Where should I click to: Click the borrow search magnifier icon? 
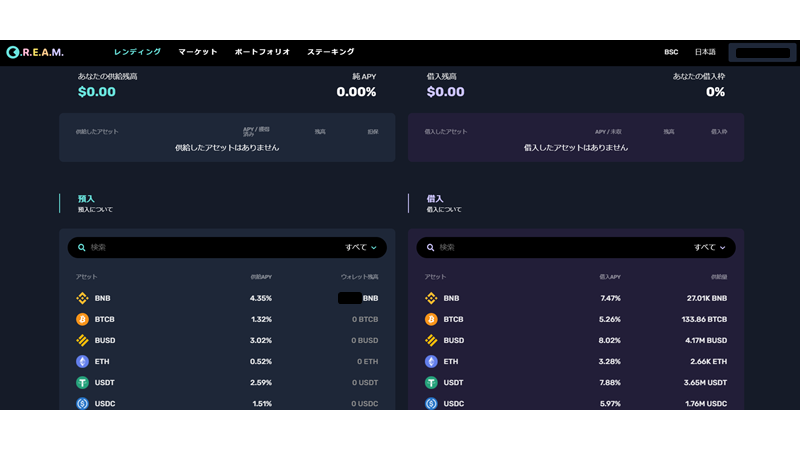point(431,247)
